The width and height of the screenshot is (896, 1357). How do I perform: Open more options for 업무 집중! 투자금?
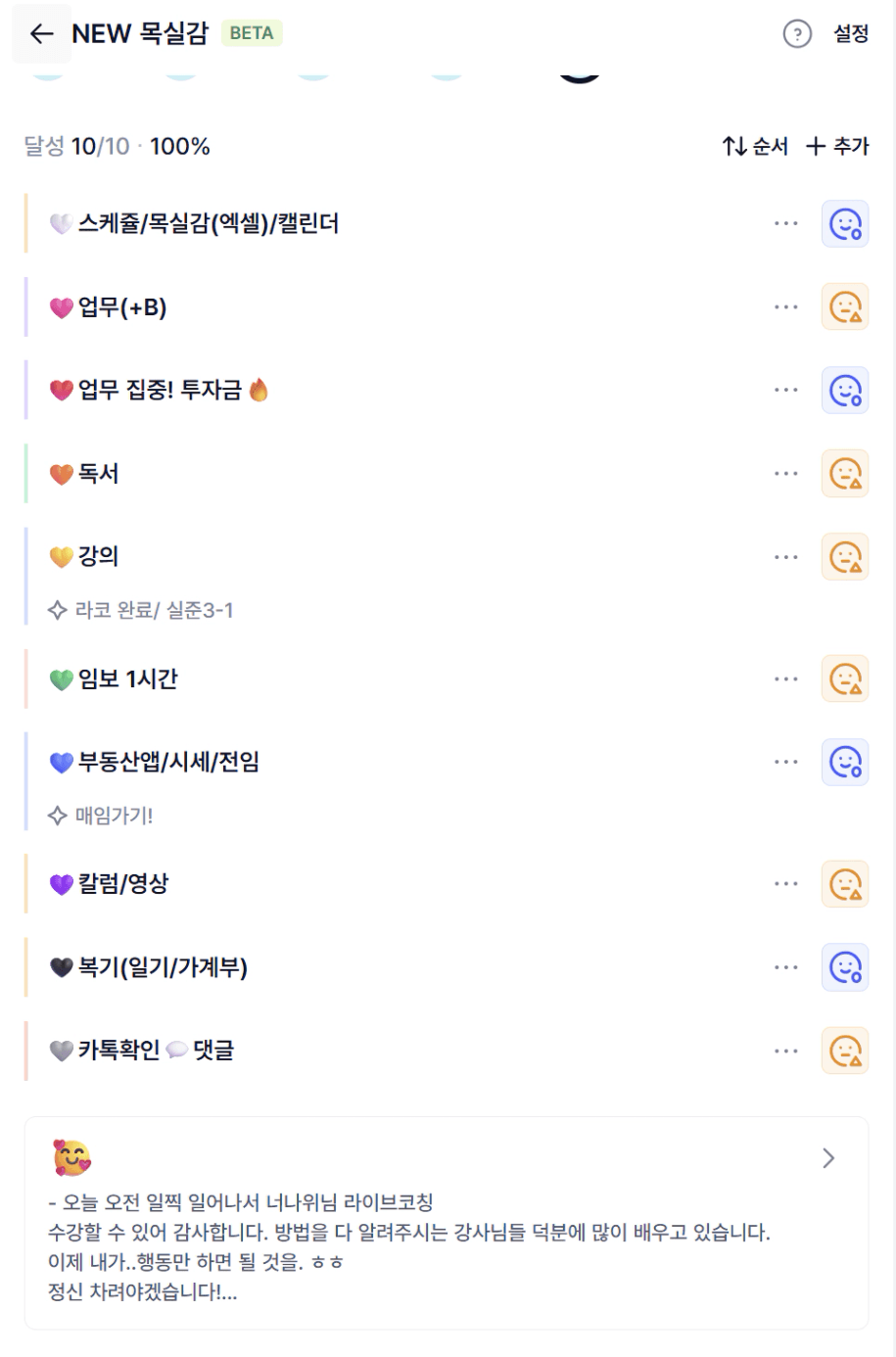(785, 391)
